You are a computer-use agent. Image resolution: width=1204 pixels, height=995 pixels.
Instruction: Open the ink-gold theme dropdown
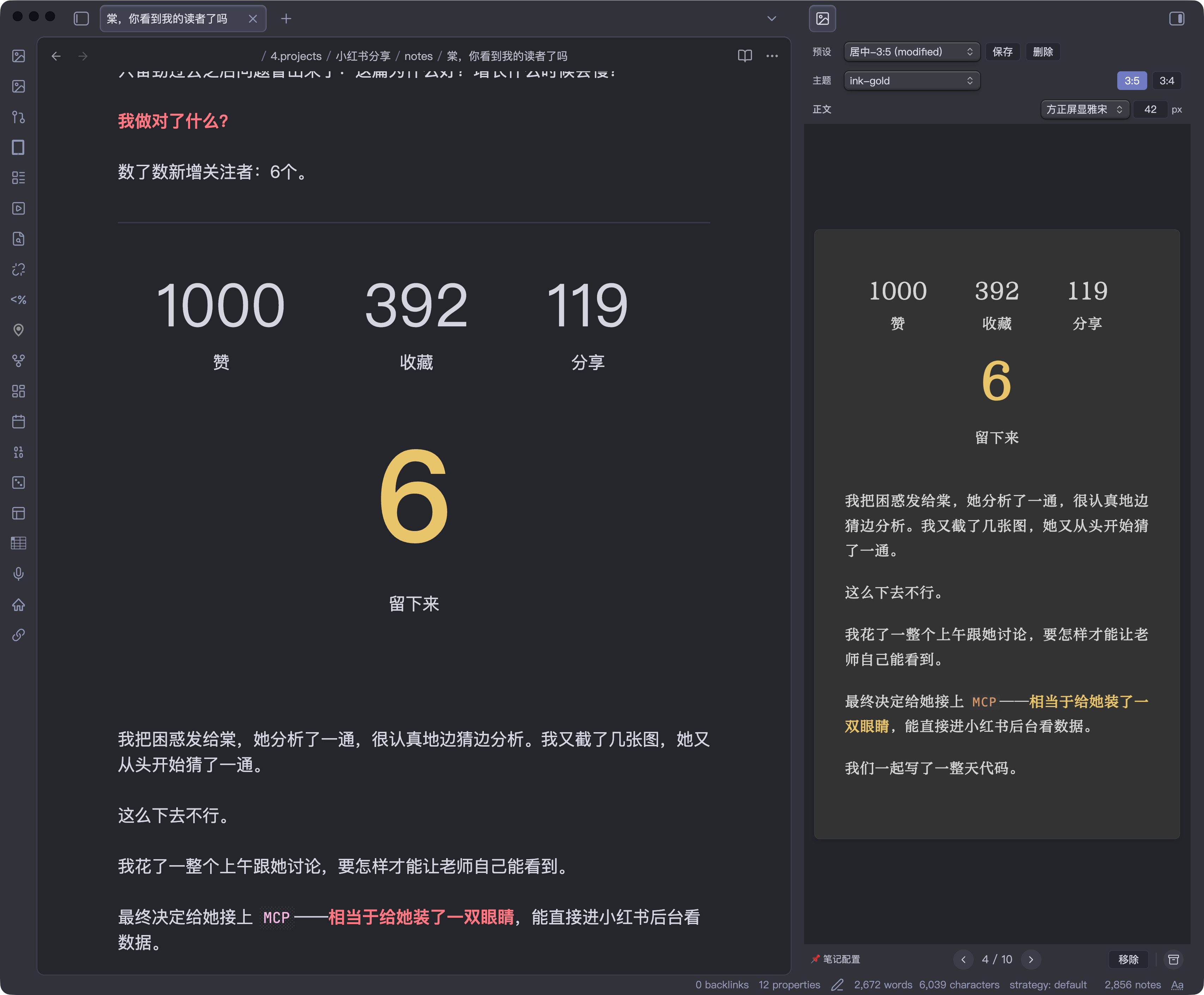(x=911, y=81)
